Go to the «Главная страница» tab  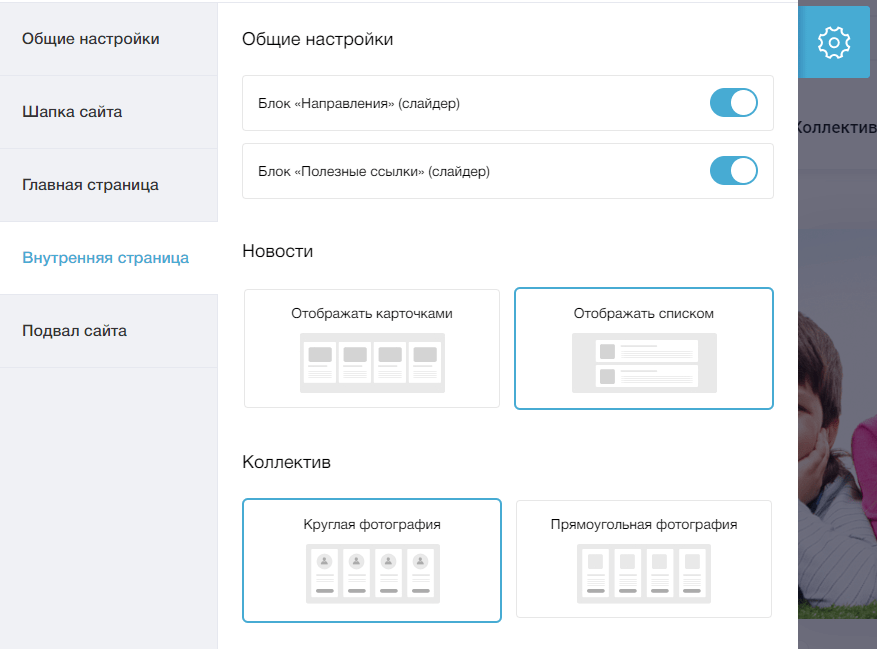[x=109, y=185]
